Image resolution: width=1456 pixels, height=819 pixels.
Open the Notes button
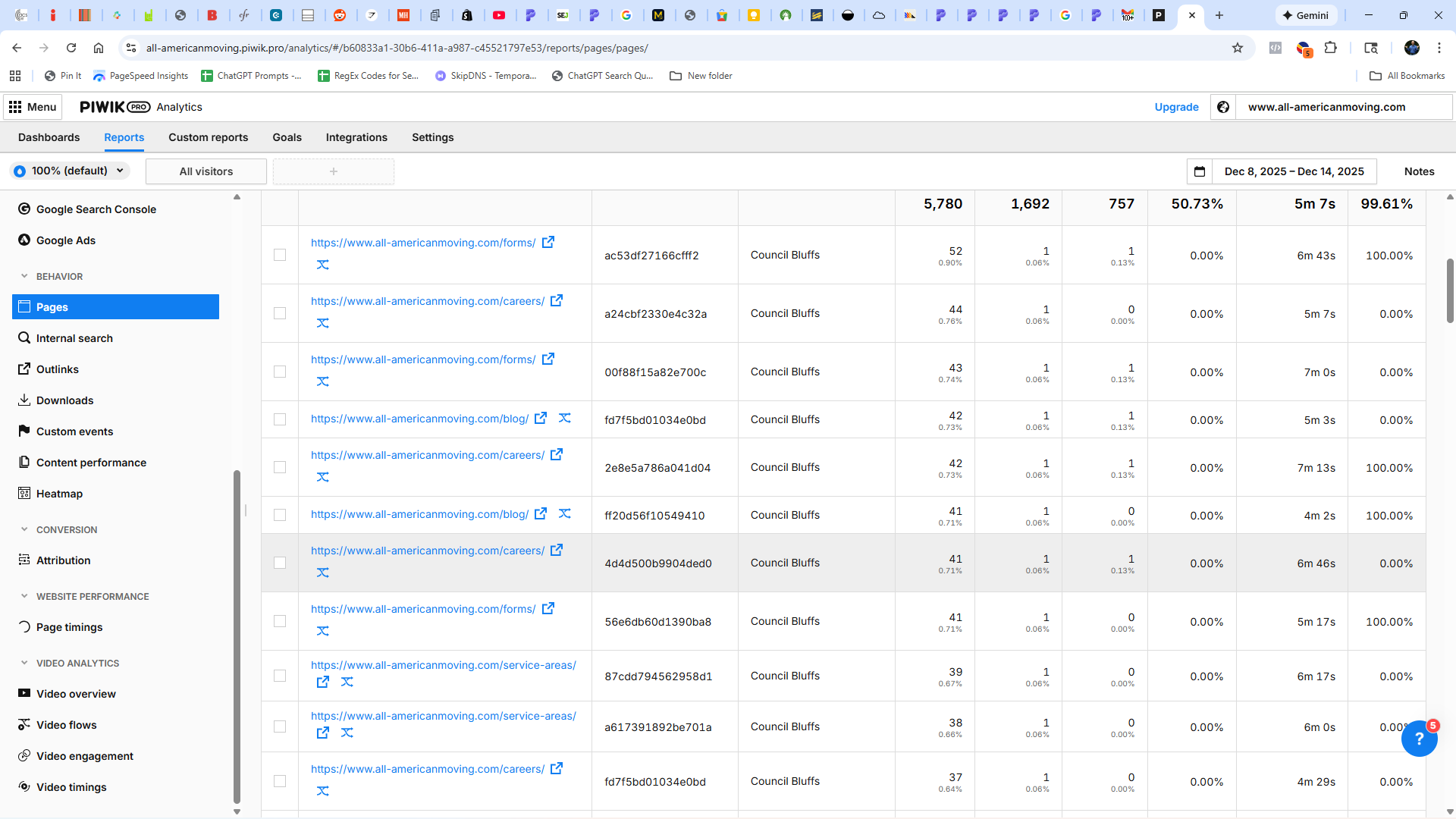pyautogui.click(x=1419, y=171)
